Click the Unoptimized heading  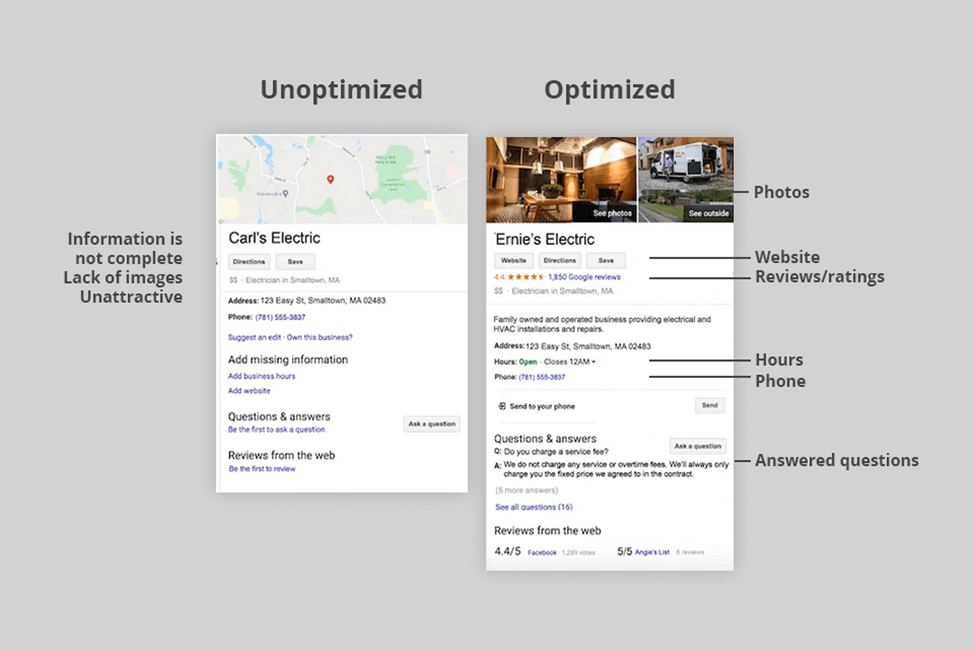[342, 89]
